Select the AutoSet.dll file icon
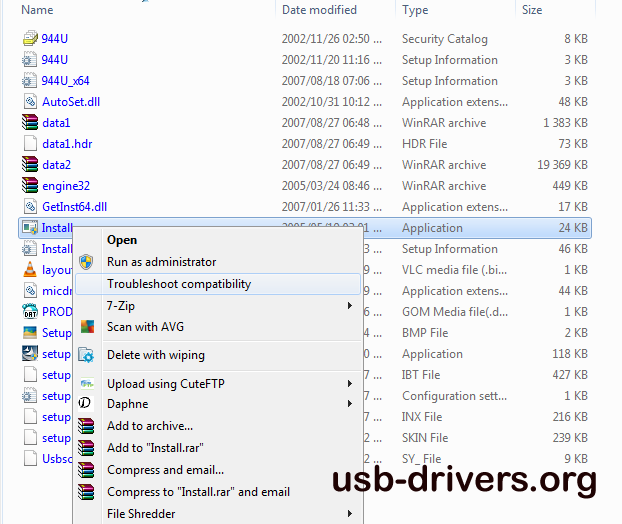The image size is (622, 524). tap(30, 102)
